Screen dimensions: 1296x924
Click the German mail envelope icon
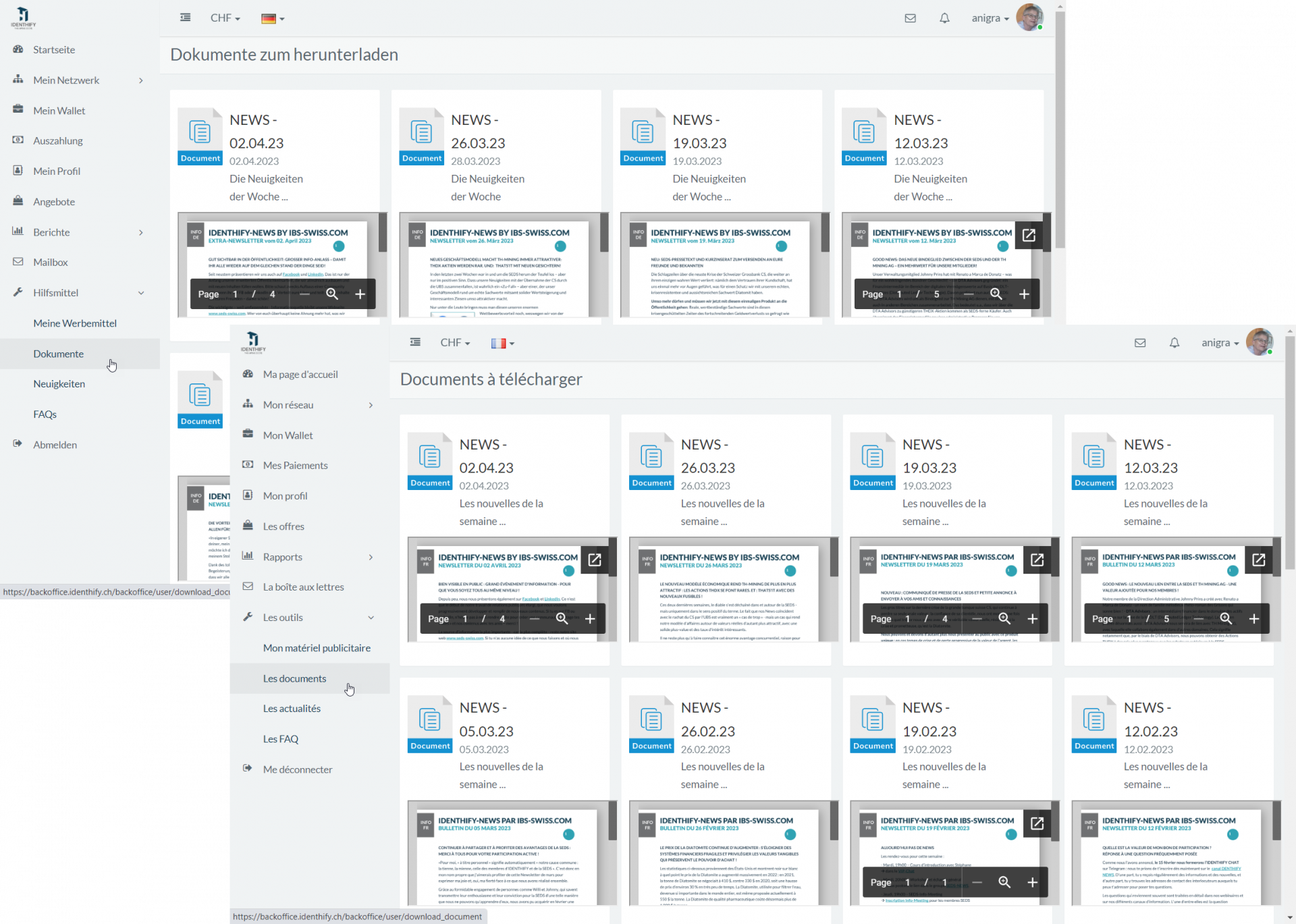[910, 18]
